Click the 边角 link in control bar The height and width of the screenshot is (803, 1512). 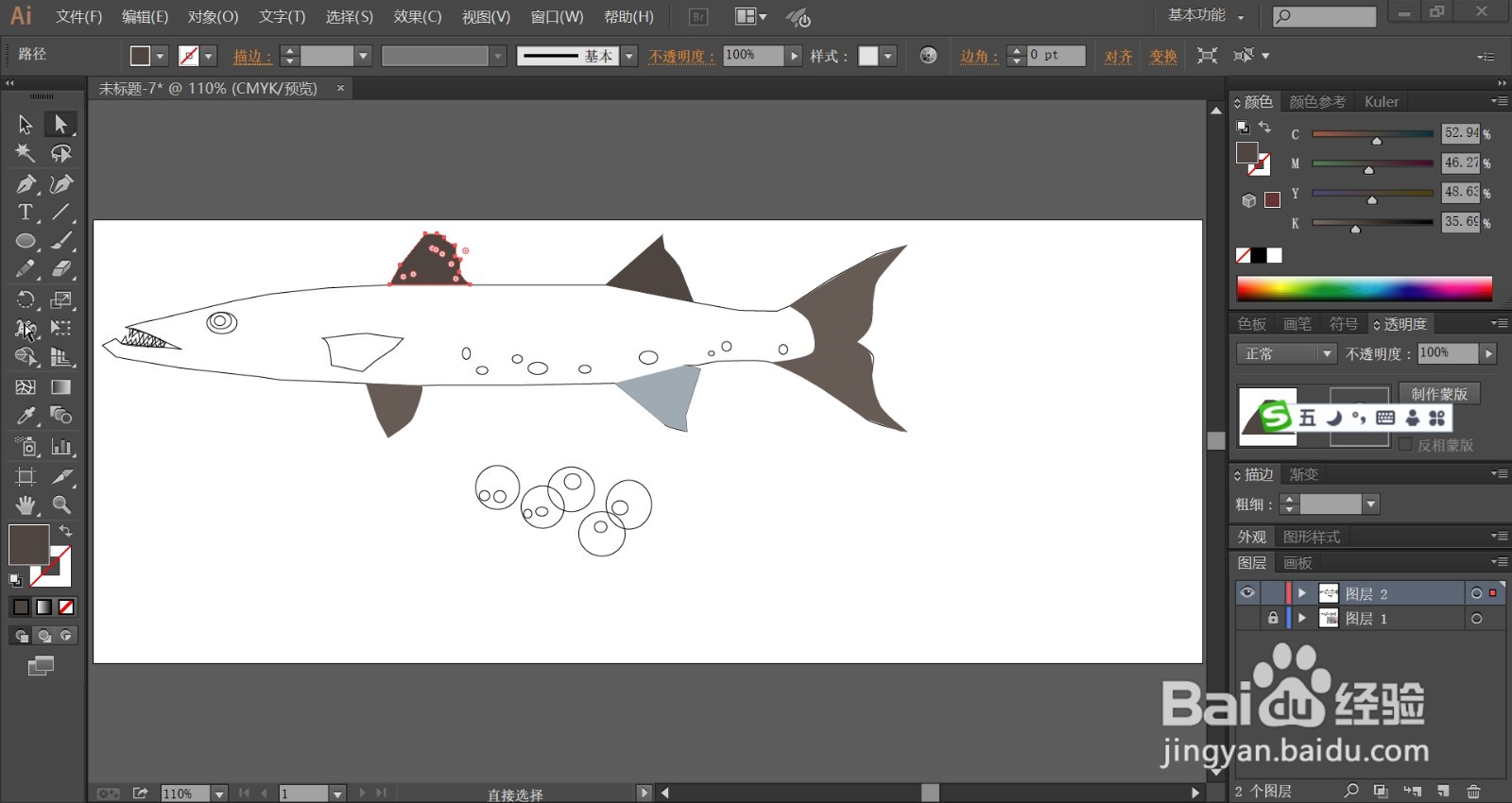[979, 56]
